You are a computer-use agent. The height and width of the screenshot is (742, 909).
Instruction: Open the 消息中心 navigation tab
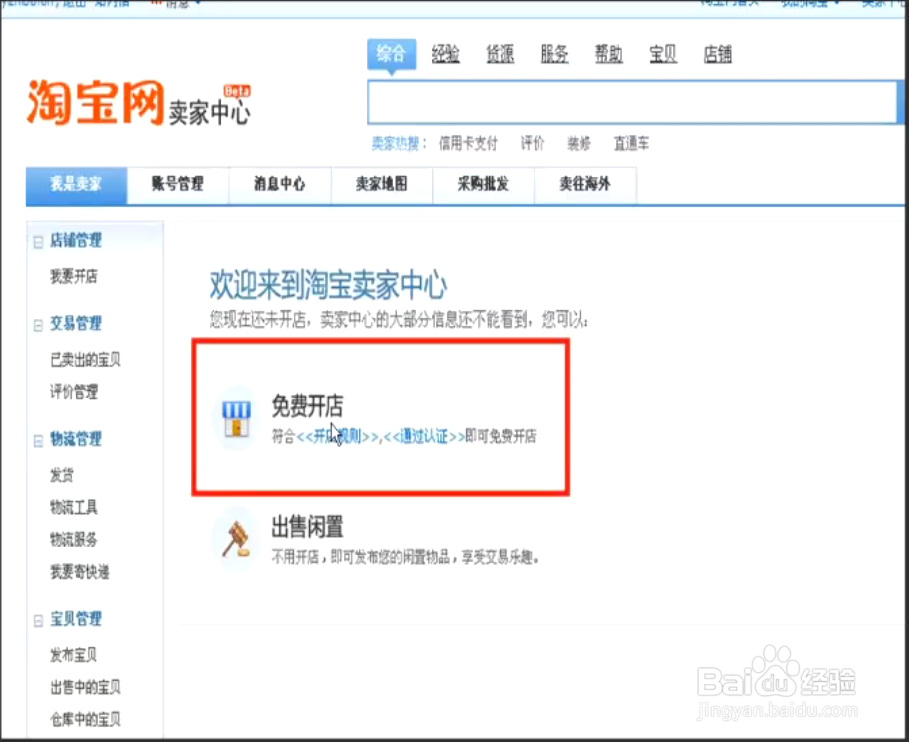(x=280, y=185)
